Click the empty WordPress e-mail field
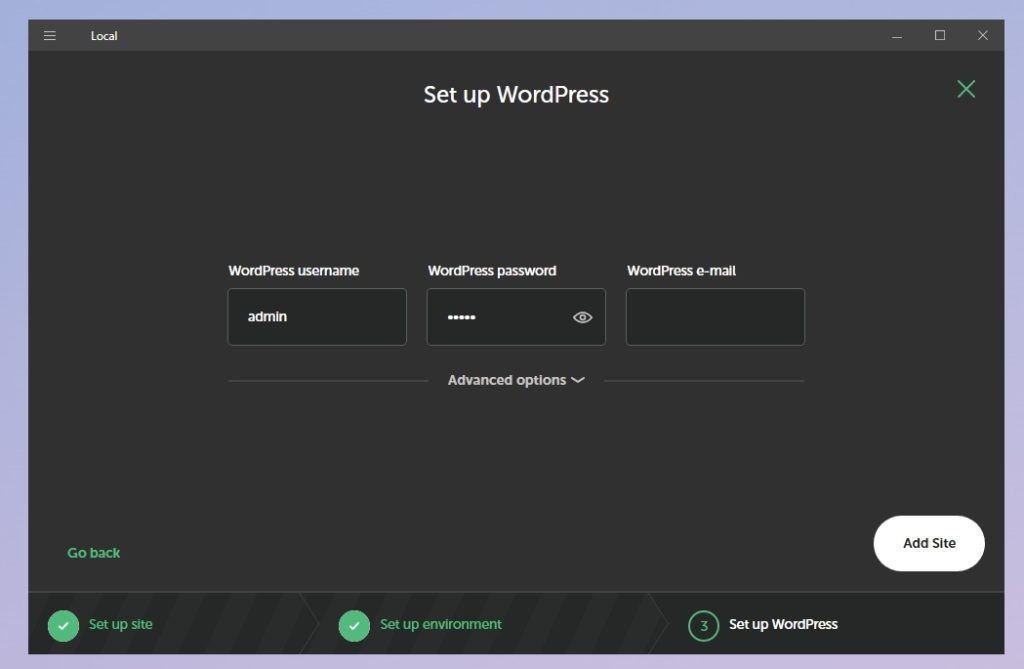This screenshot has width=1024, height=669. (x=715, y=317)
